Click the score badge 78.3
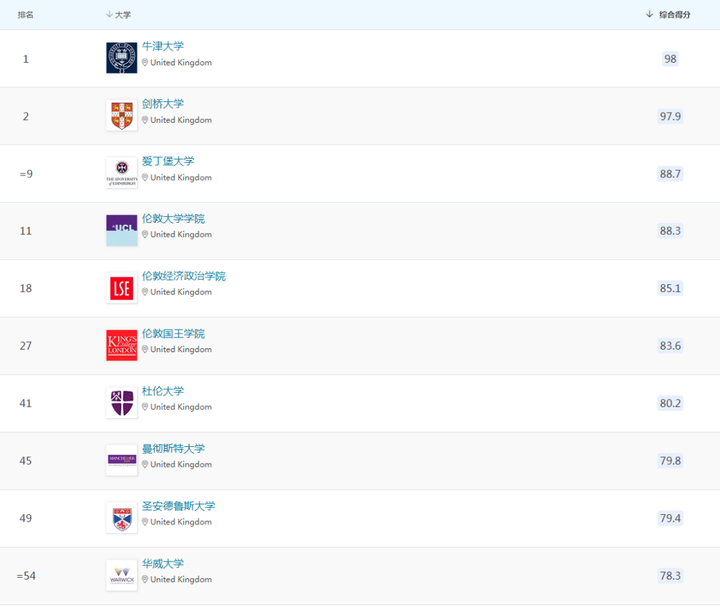 click(670, 575)
